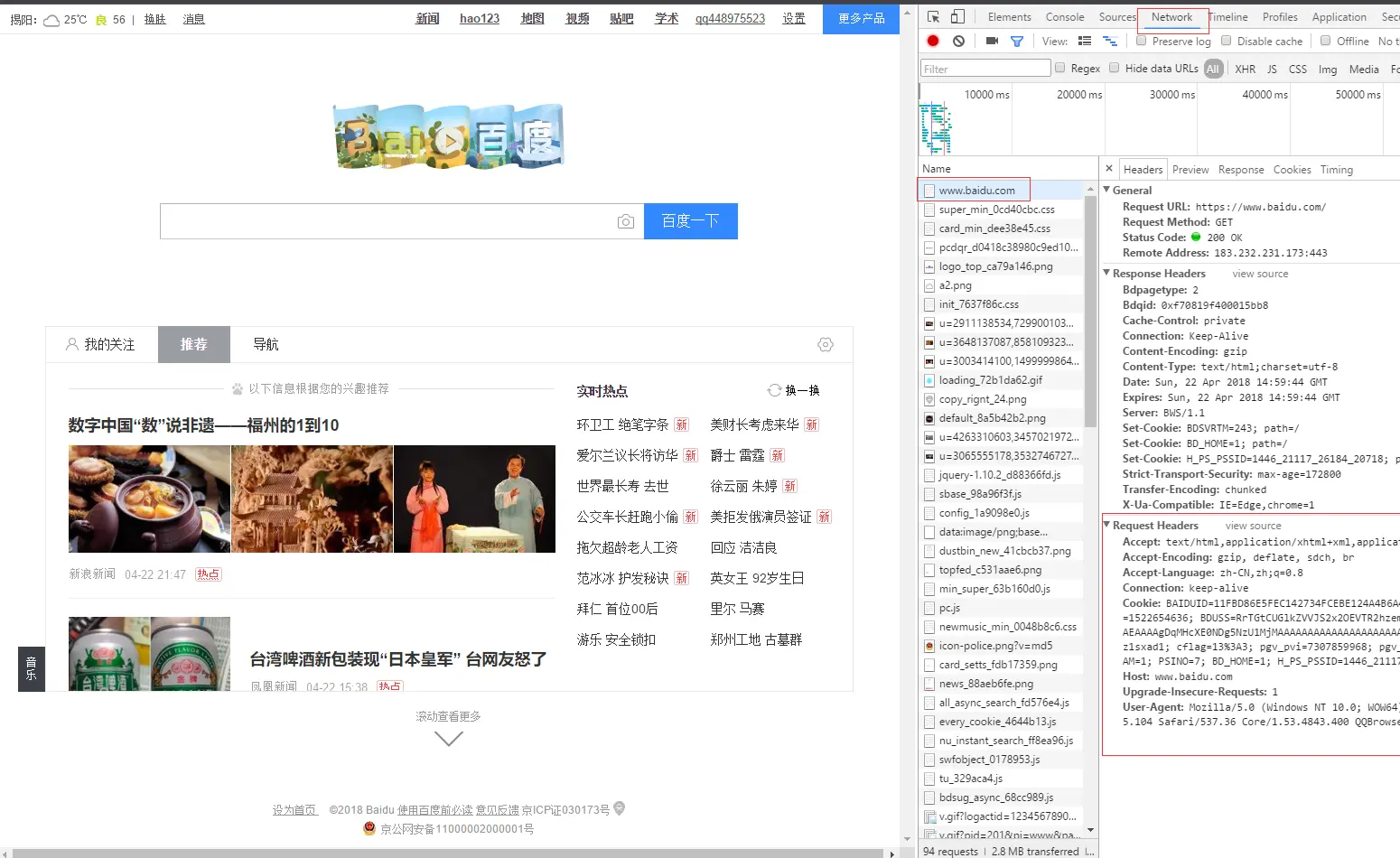This screenshot has height=858, width=1400.
Task: Open the Elements panel tab
Action: click(x=1010, y=17)
